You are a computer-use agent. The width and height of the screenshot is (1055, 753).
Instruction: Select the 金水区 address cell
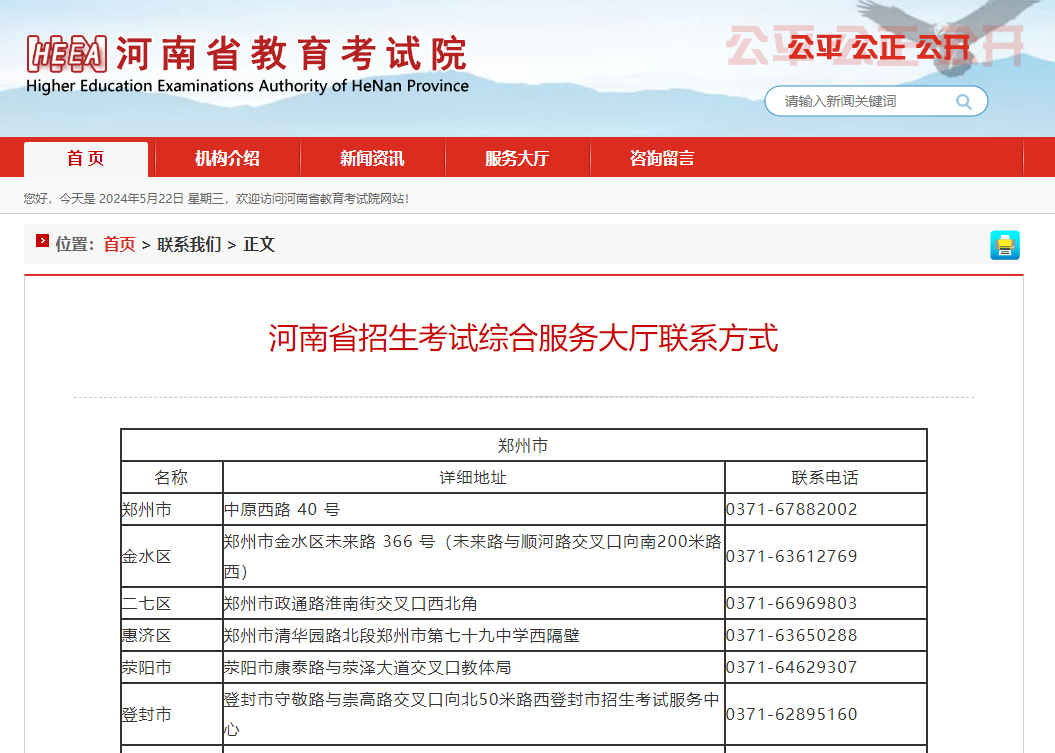point(471,555)
